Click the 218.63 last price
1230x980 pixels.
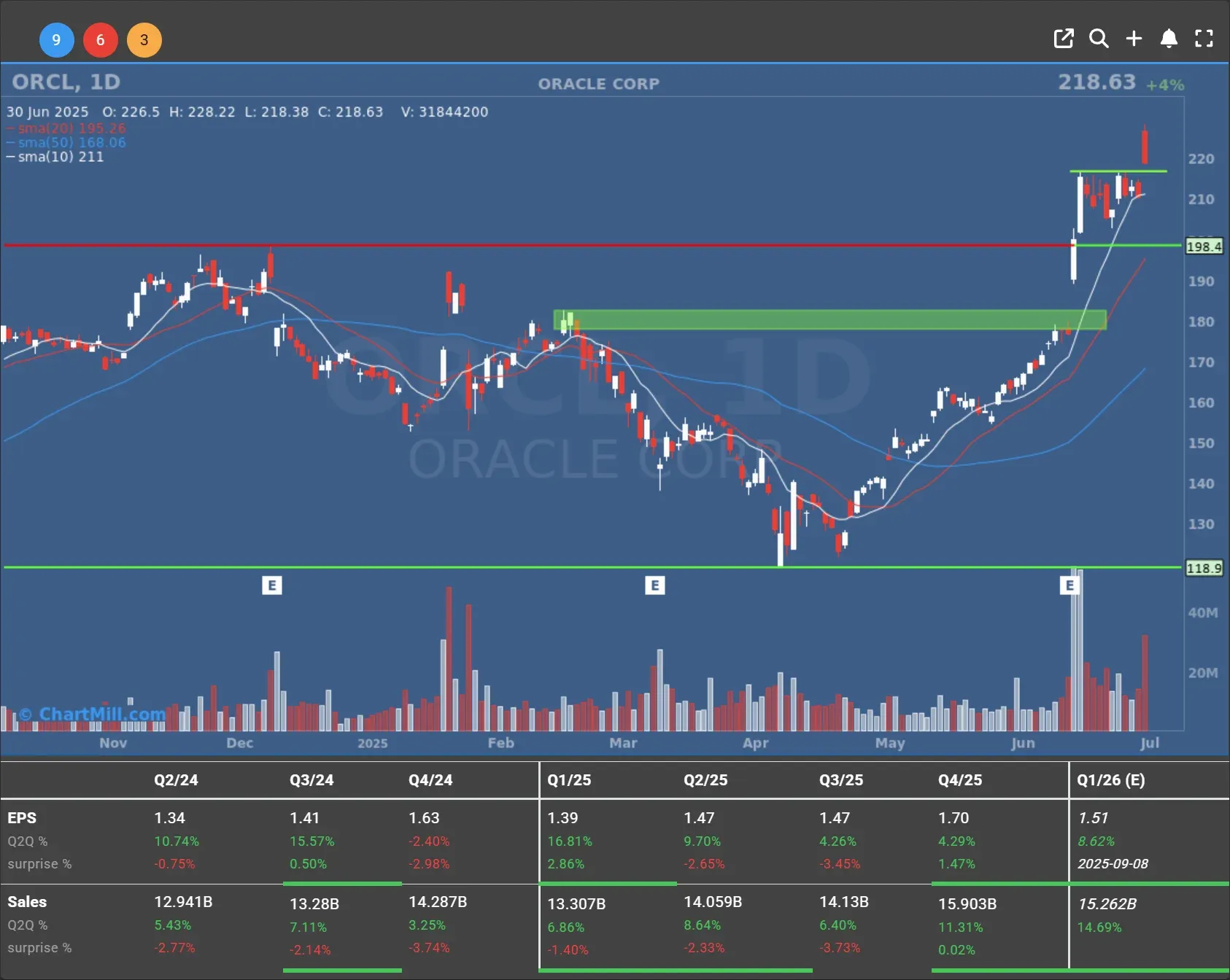1097,82
